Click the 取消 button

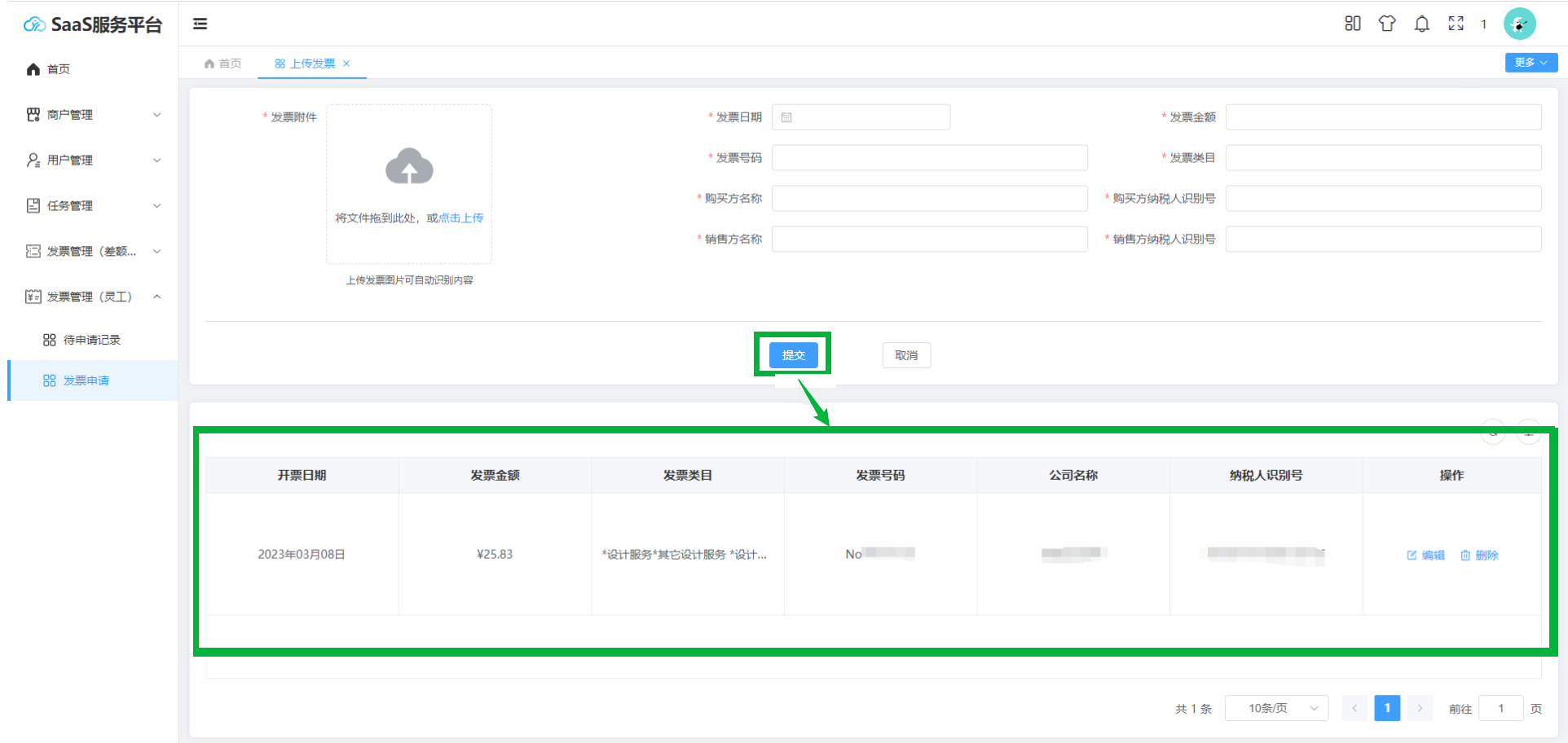pos(906,355)
